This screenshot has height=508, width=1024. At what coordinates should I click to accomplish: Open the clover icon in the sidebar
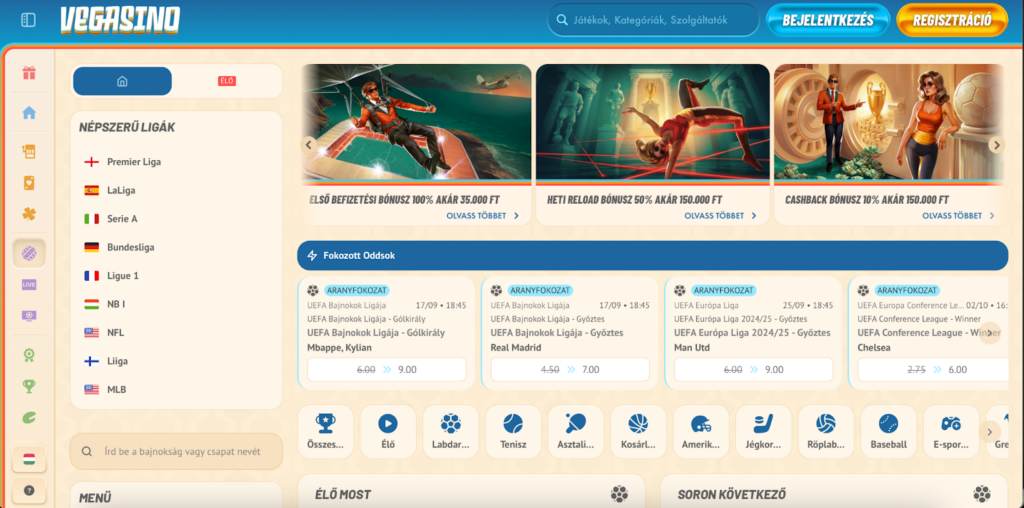click(29, 214)
